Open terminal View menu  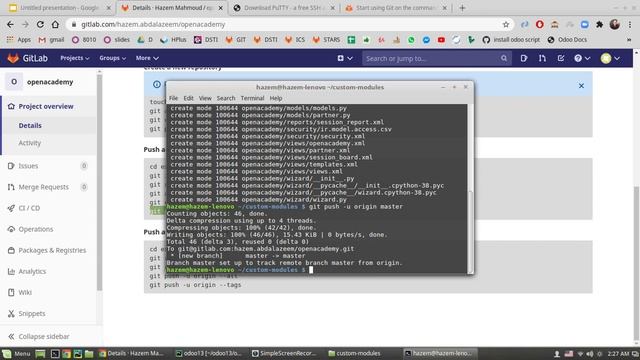(x=205, y=98)
